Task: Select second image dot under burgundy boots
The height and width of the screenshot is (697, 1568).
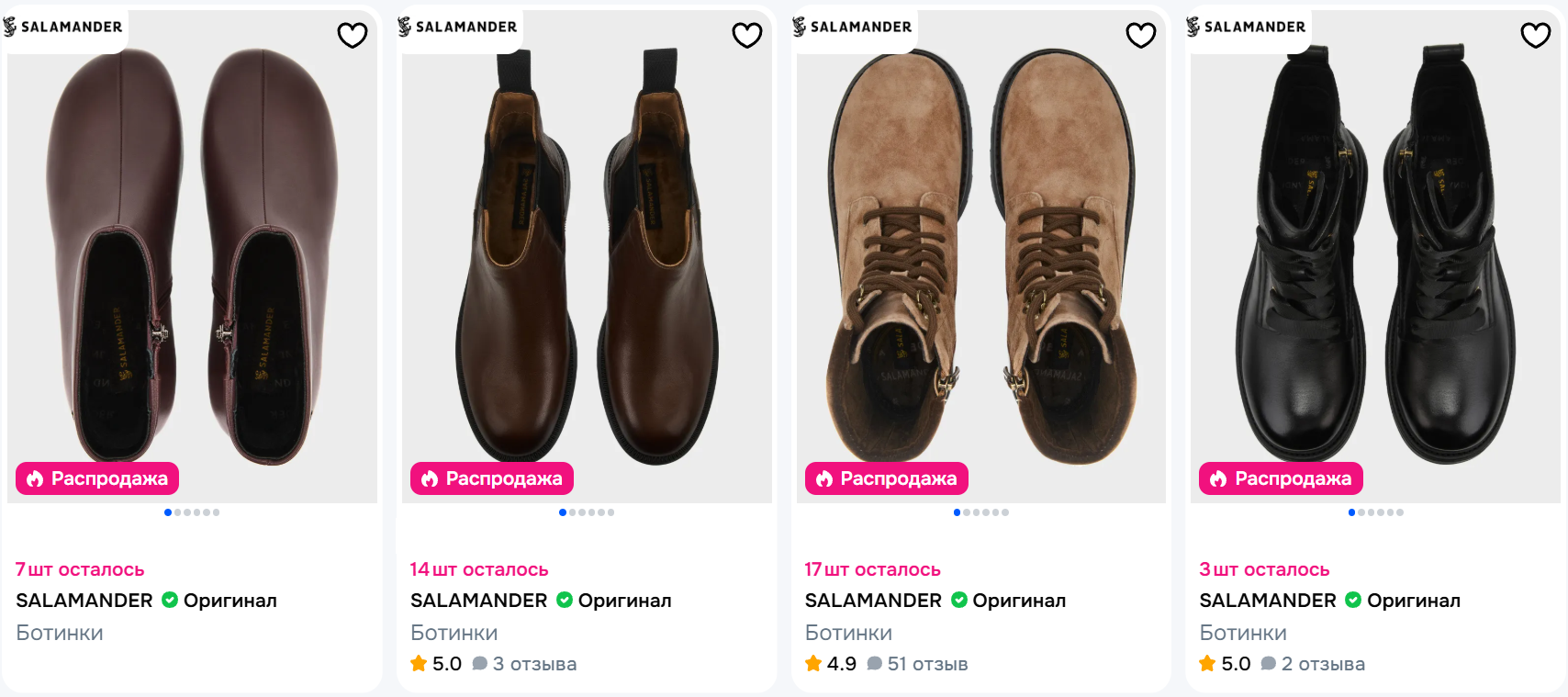Action: click(x=177, y=512)
